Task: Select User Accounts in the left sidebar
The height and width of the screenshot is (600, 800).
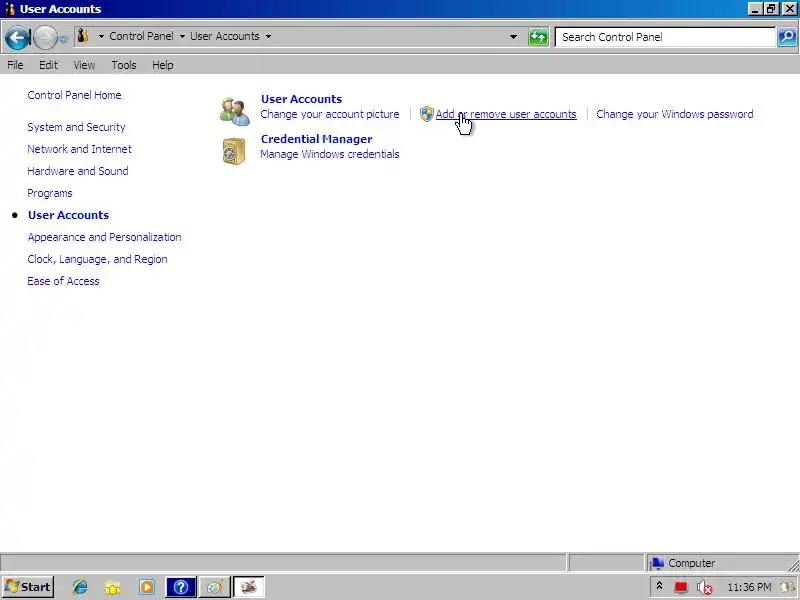Action: 68,215
